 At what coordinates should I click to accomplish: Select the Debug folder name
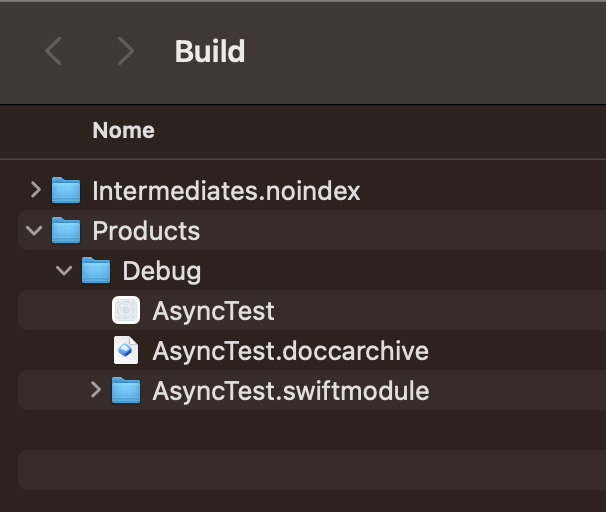click(x=162, y=271)
